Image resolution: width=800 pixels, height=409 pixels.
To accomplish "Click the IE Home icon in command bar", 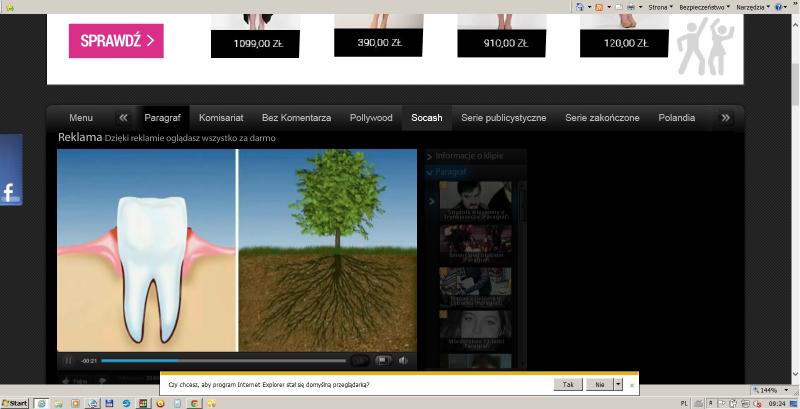I will [x=581, y=6].
